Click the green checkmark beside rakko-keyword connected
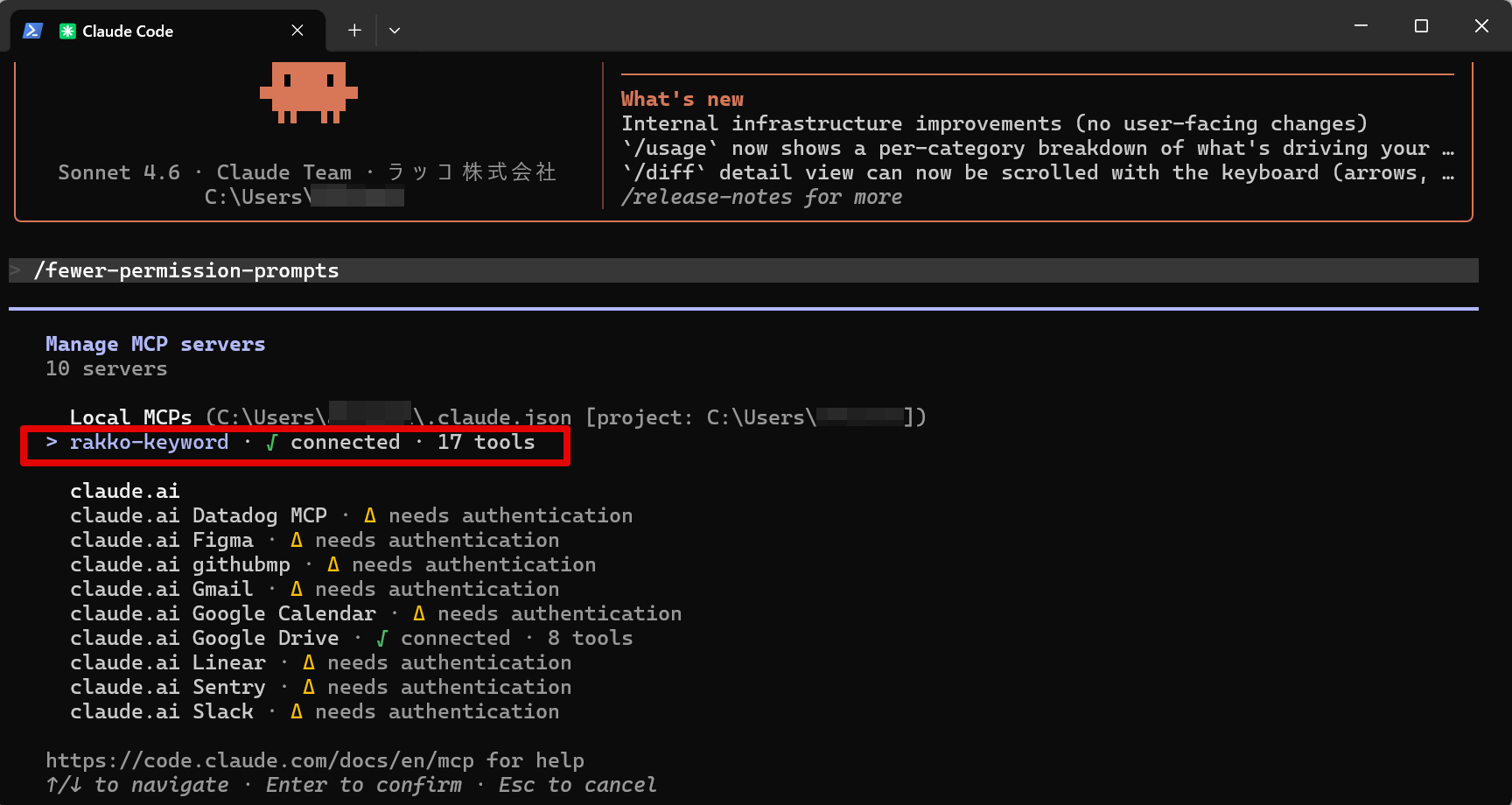 (x=271, y=443)
